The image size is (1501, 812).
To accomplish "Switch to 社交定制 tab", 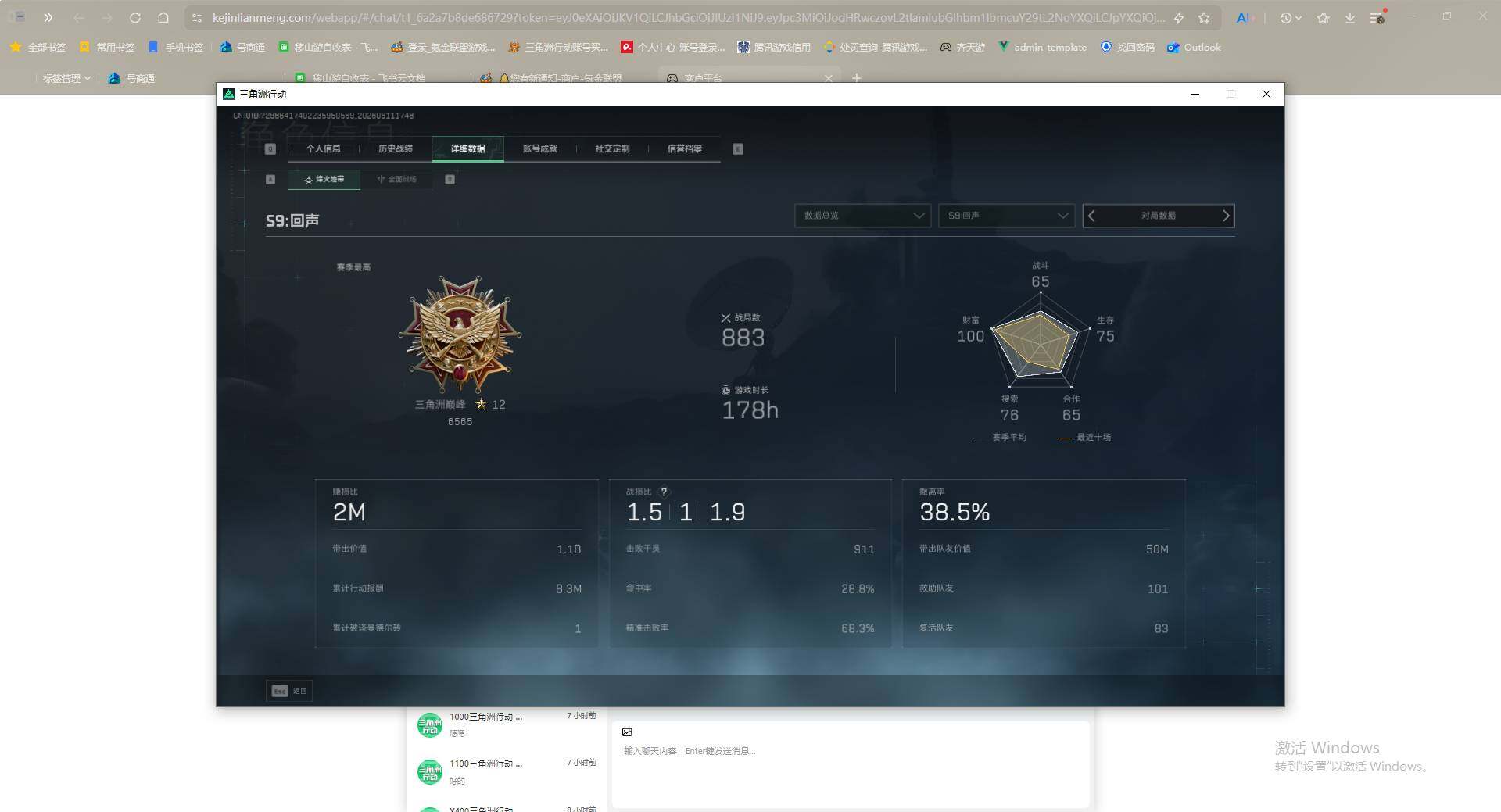I will (x=612, y=148).
